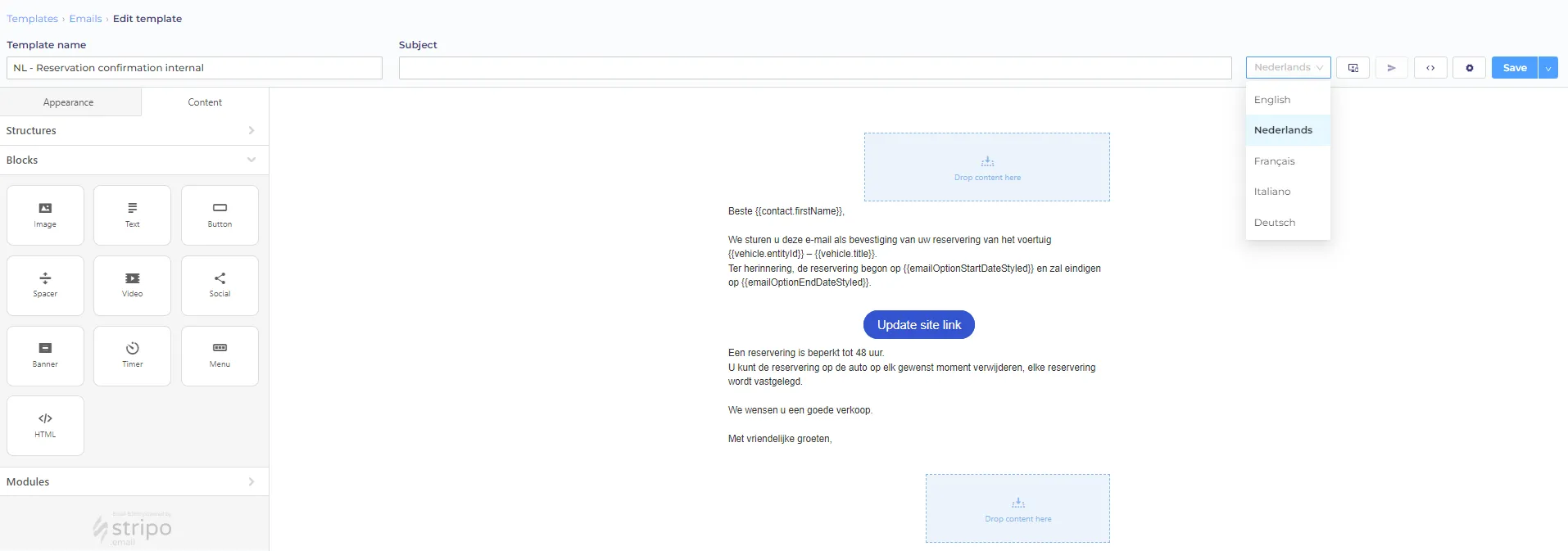
Task: Open the Save options dropdown arrow
Action: point(1548,68)
